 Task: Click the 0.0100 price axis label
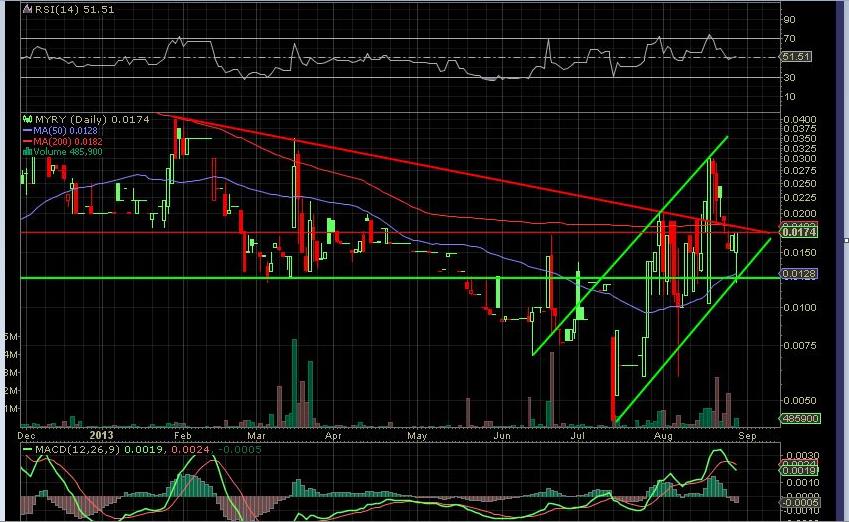[x=800, y=307]
